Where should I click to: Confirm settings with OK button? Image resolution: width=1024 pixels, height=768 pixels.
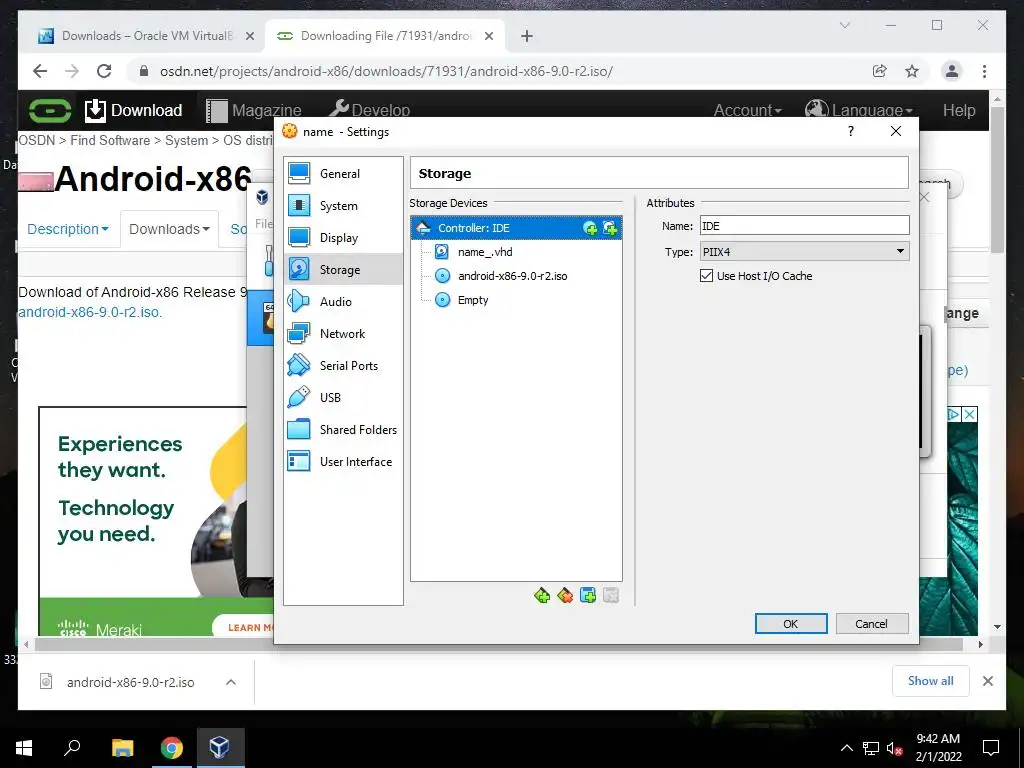[791, 624]
